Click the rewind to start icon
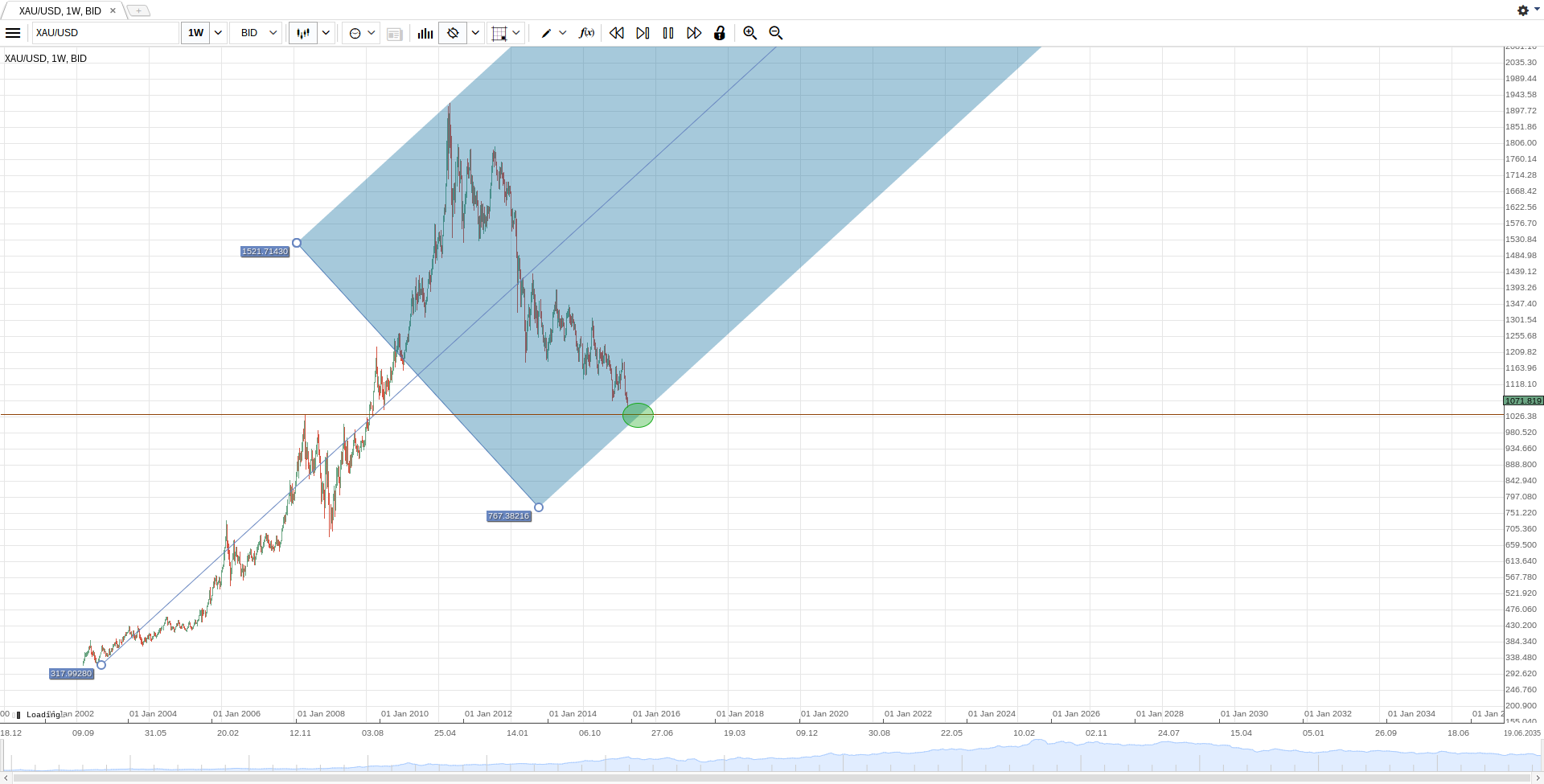1544x784 pixels. click(x=616, y=33)
